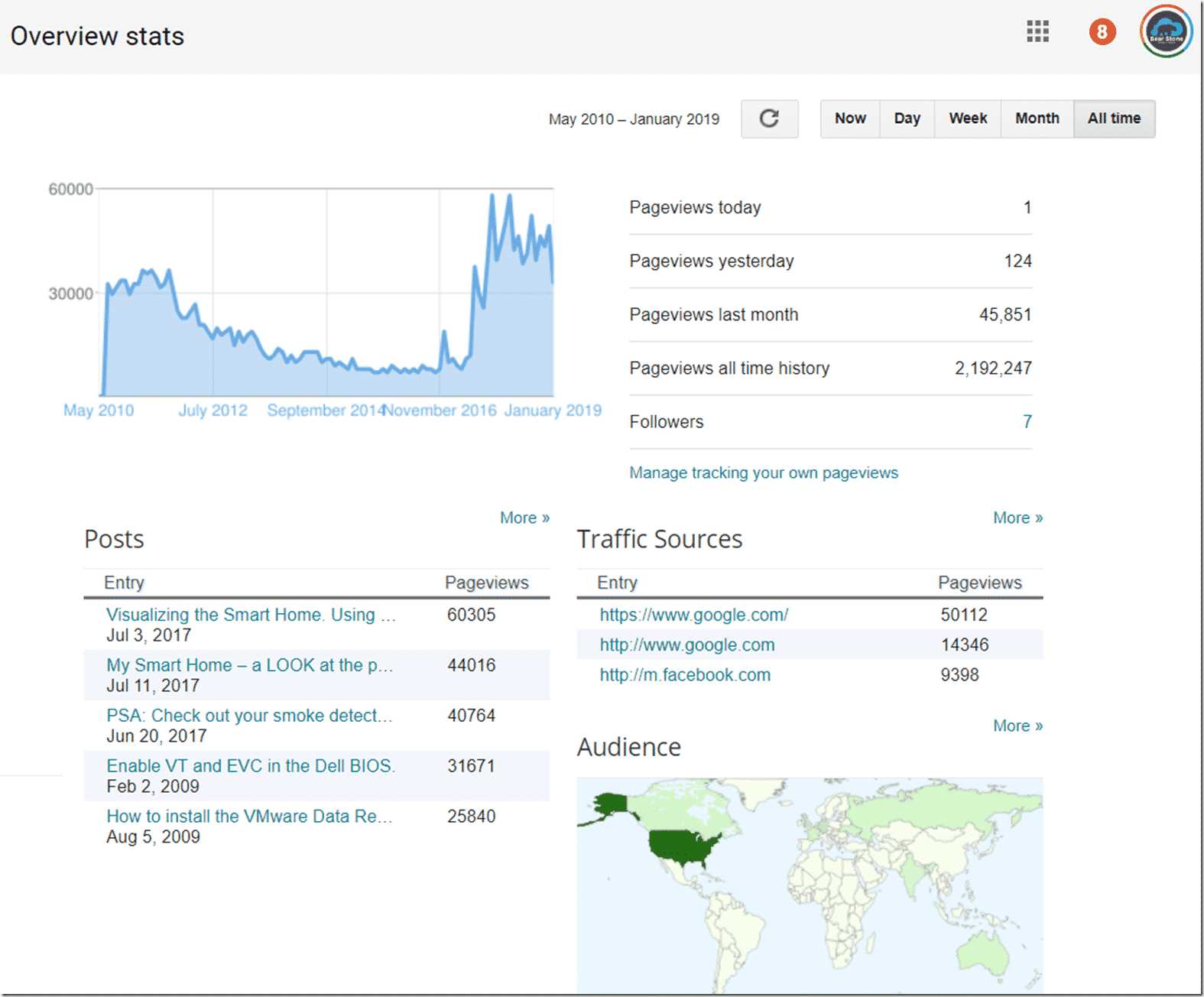The width and height of the screenshot is (1204, 997).
Task: Switch to the Day time range
Action: pos(907,119)
